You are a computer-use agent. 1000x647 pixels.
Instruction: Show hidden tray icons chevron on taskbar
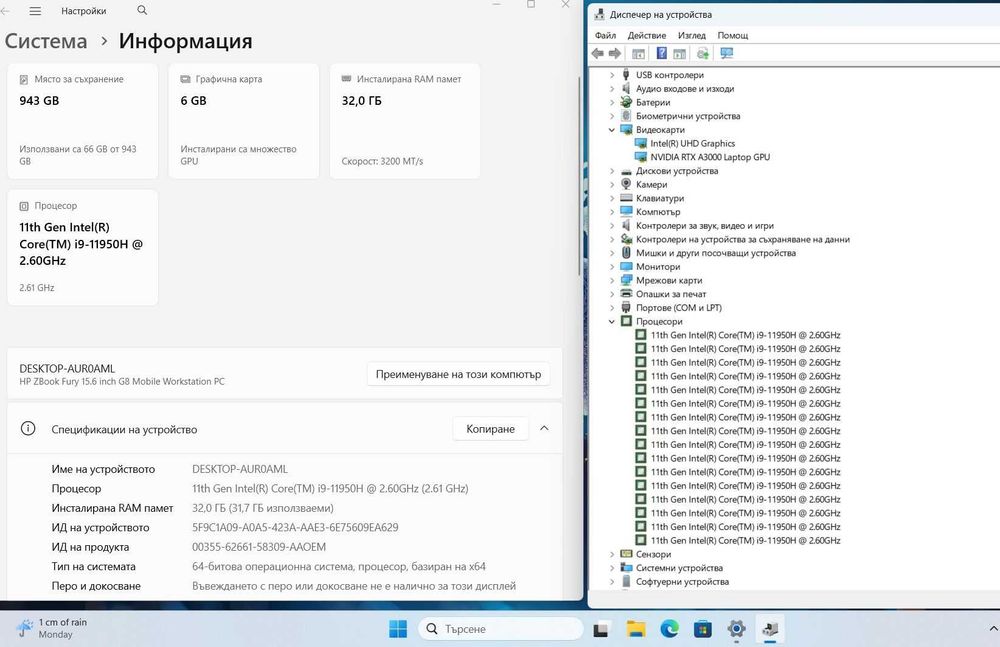pyautogui.click(x=992, y=629)
